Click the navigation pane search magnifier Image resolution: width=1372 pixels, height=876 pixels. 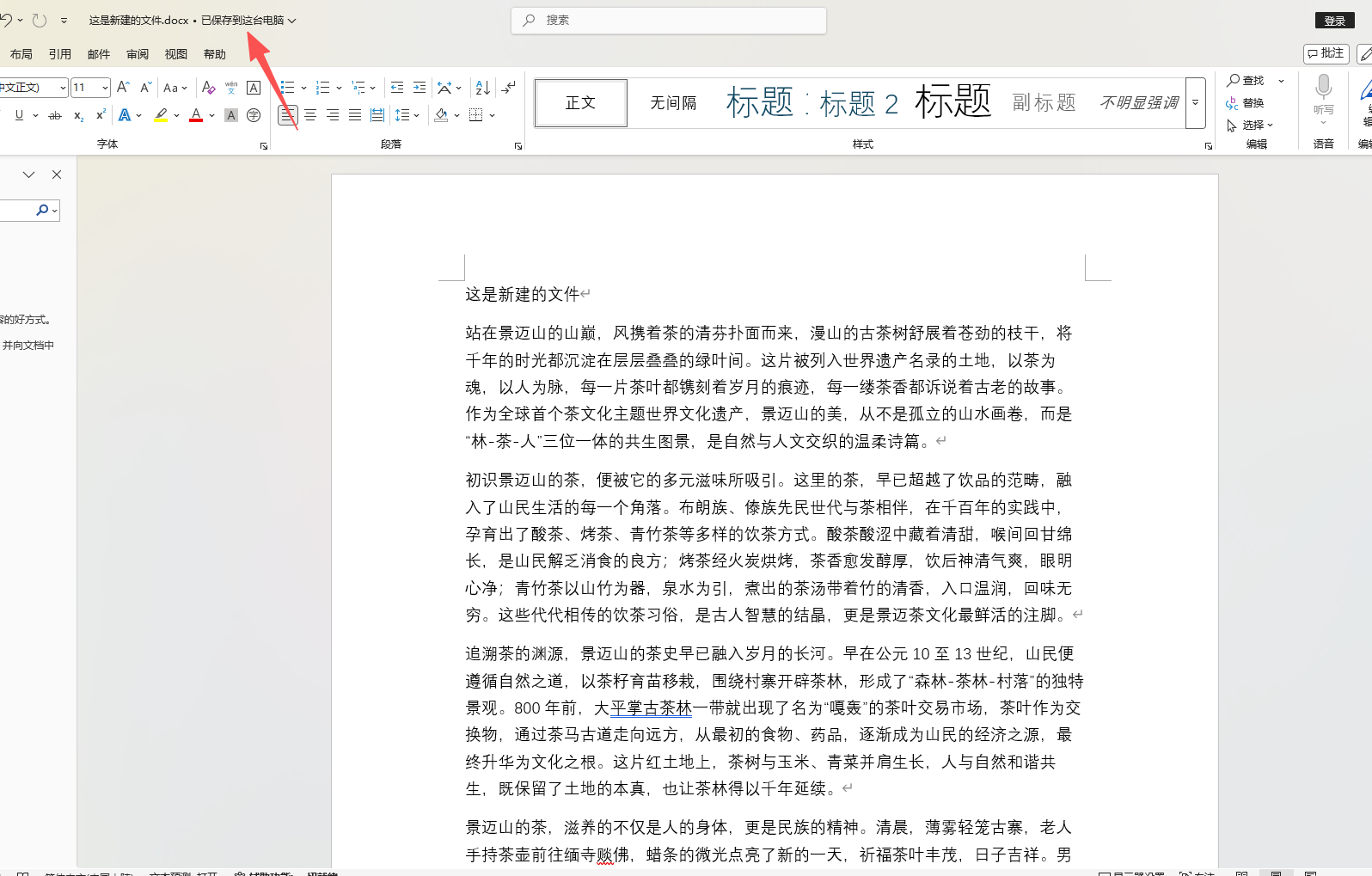42,210
